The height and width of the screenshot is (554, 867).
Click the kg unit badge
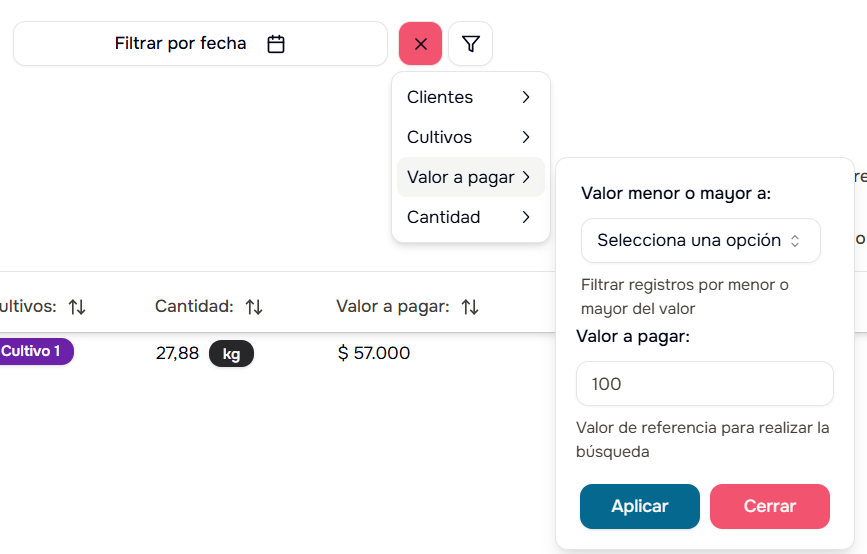click(x=231, y=354)
